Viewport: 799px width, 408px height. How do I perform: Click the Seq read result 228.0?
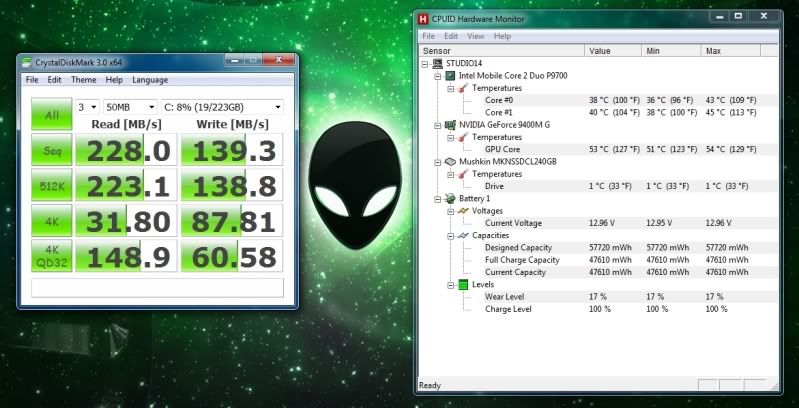(126, 150)
